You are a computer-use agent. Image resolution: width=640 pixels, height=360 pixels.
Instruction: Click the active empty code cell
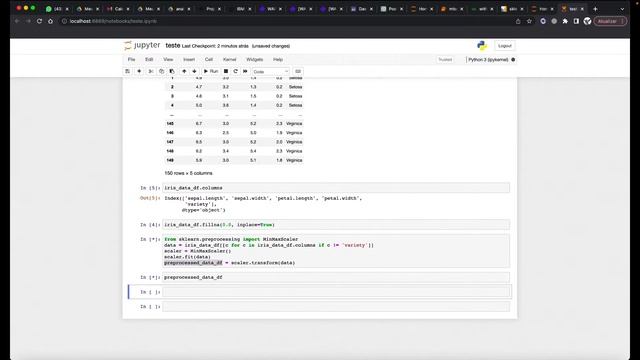click(x=336, y=292)
